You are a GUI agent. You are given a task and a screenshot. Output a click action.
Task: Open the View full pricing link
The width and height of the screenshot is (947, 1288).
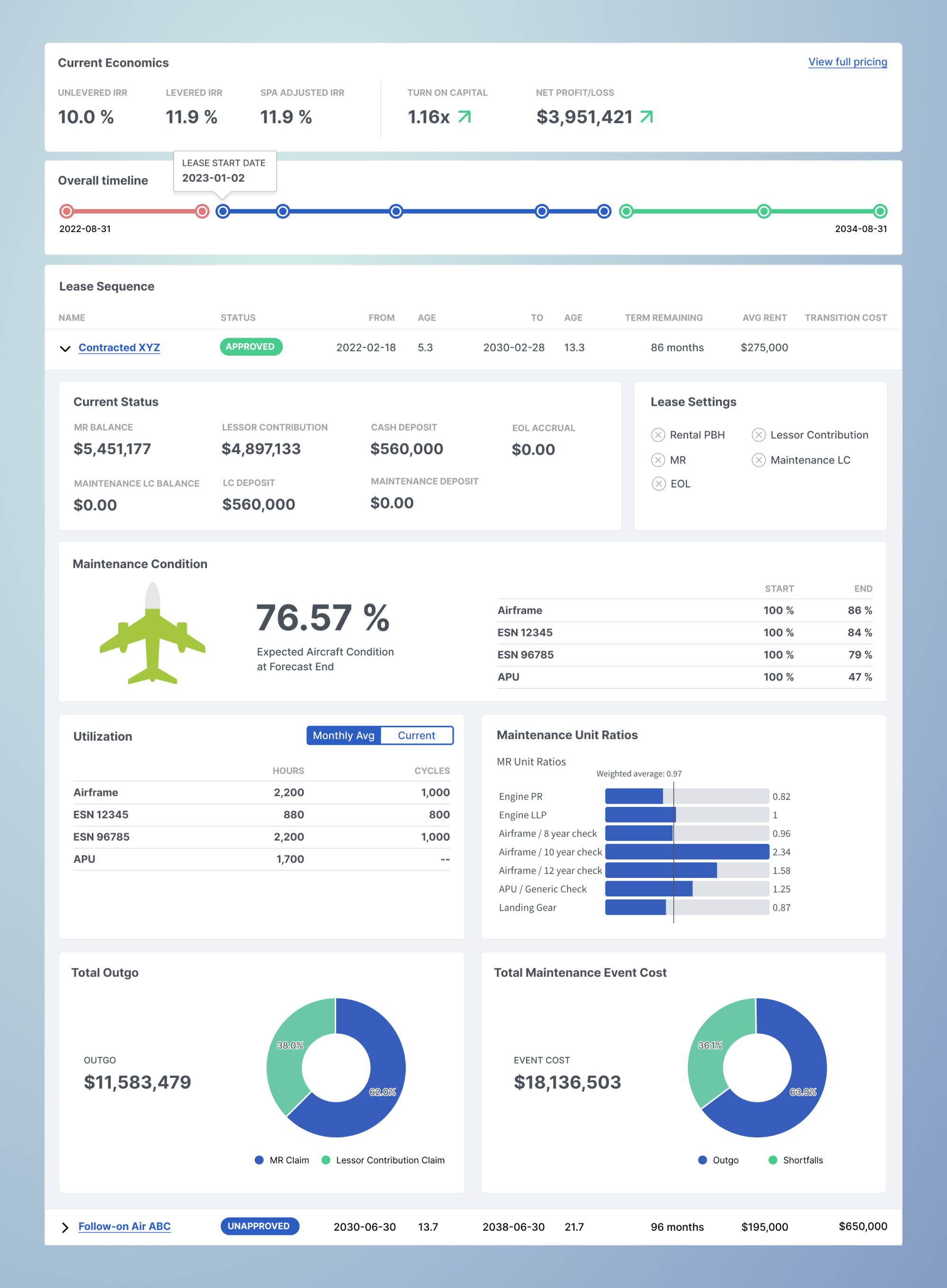click(848, 62)
